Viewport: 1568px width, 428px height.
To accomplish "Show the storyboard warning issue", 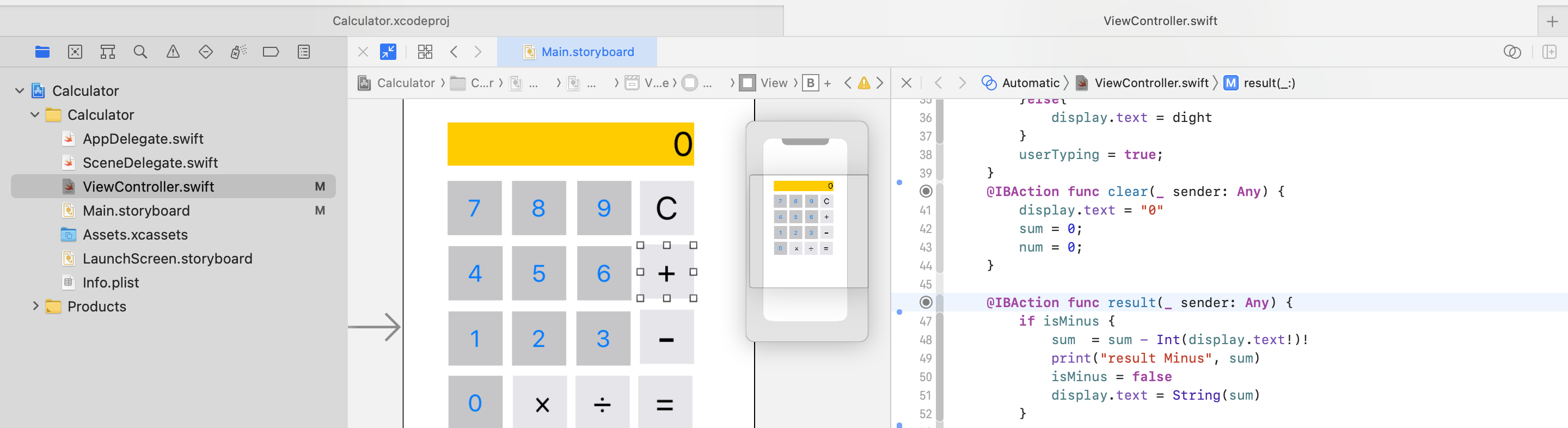I will [x=863, y=83].
